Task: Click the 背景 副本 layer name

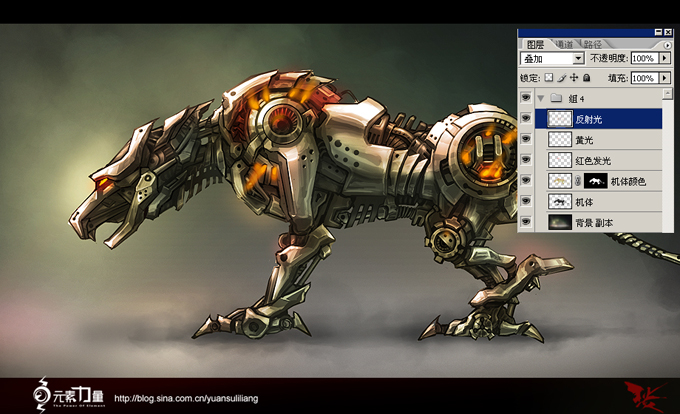Action: (x=594, y=223)
